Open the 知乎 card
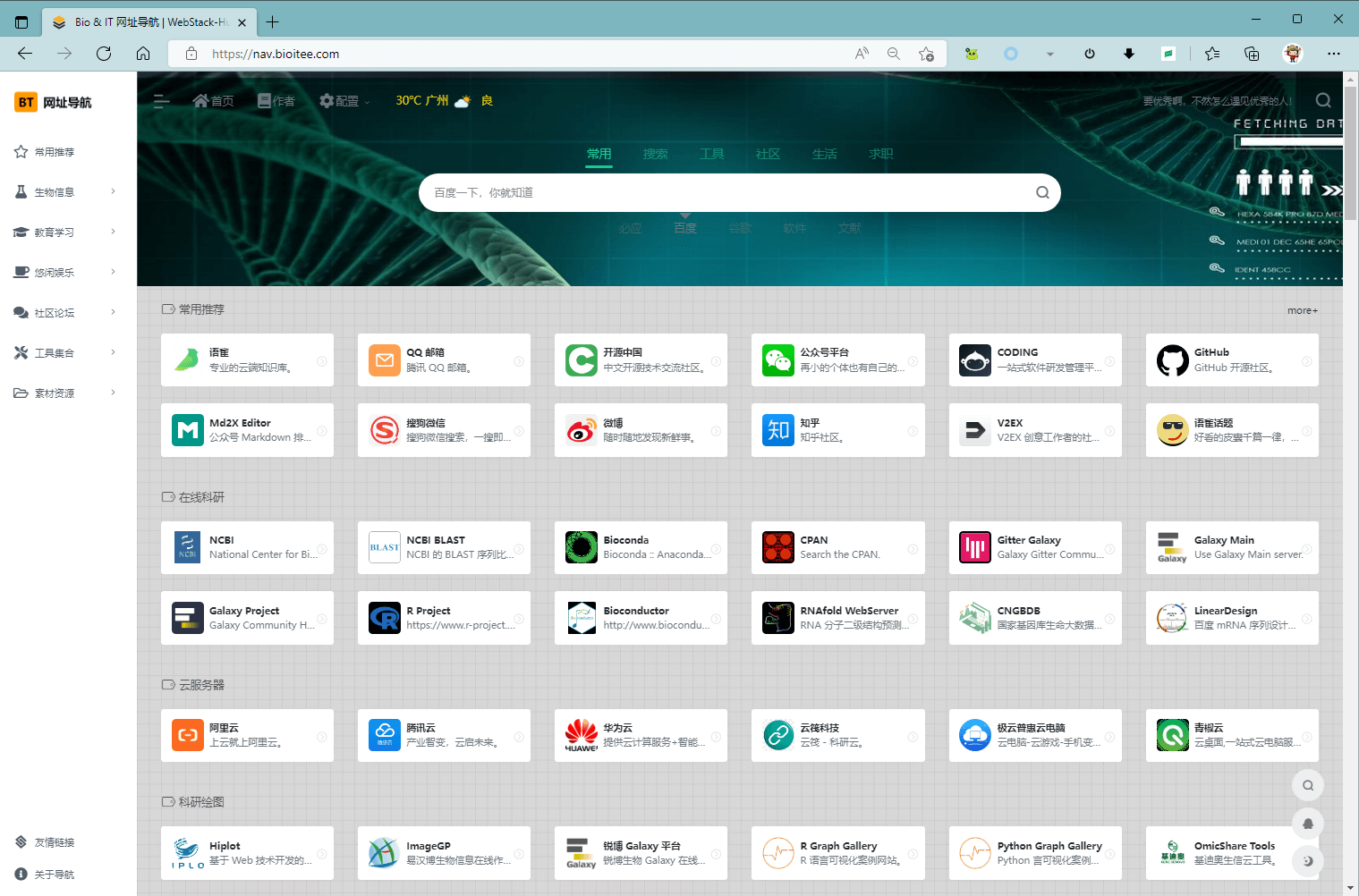Screen dimensions: 1359x896 (837, 430)
